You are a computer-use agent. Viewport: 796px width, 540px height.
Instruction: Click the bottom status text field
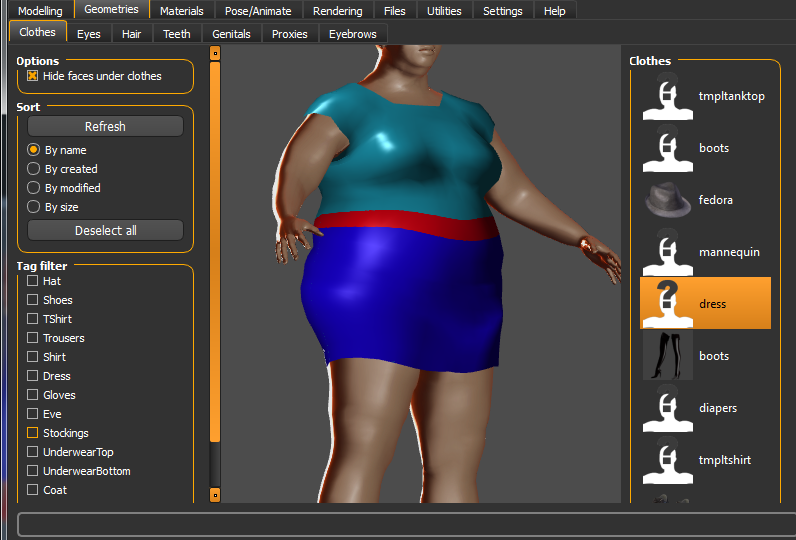(406, 524)
